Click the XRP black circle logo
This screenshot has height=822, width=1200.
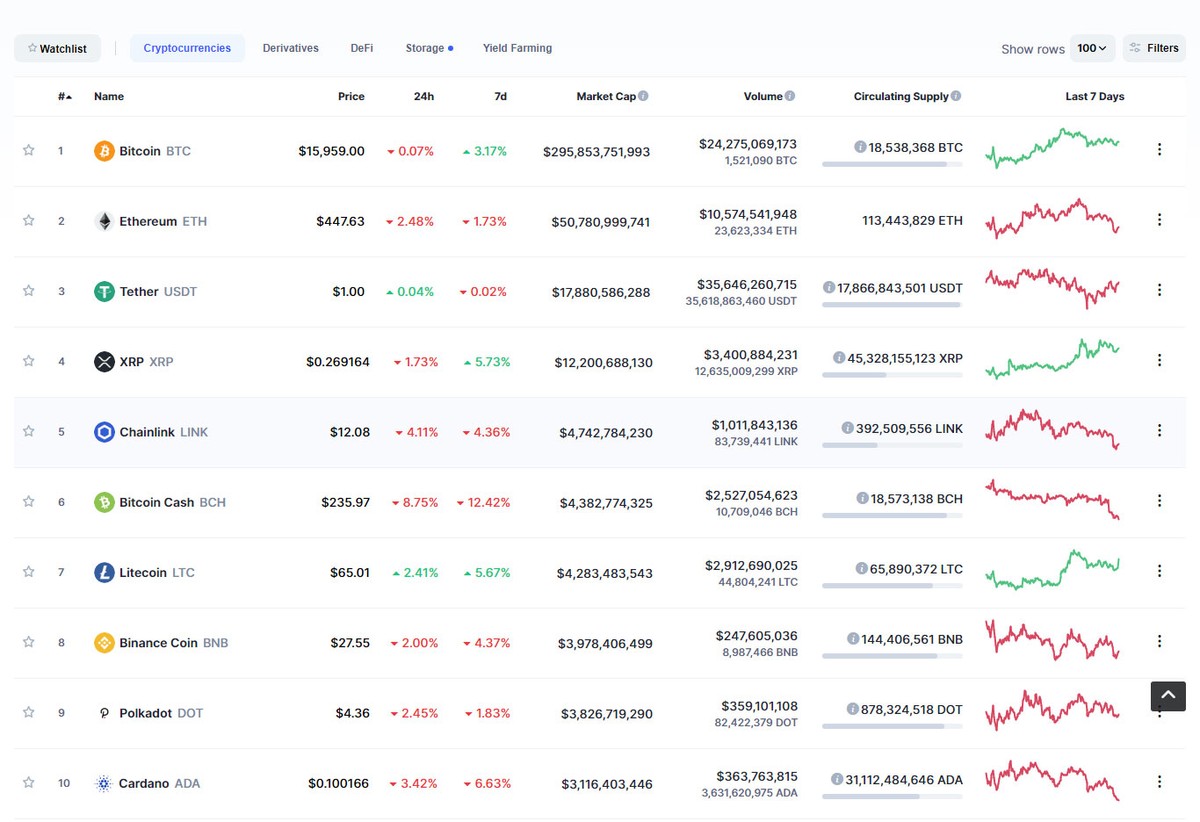(103, 361)
